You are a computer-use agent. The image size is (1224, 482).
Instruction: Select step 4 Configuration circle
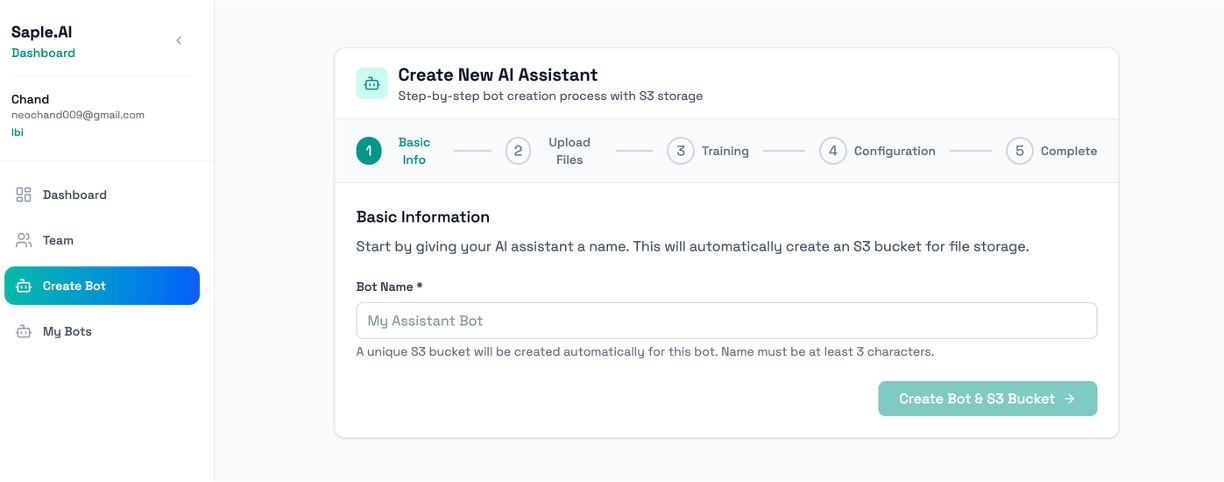pyautogui.click(x=833, y=151)
